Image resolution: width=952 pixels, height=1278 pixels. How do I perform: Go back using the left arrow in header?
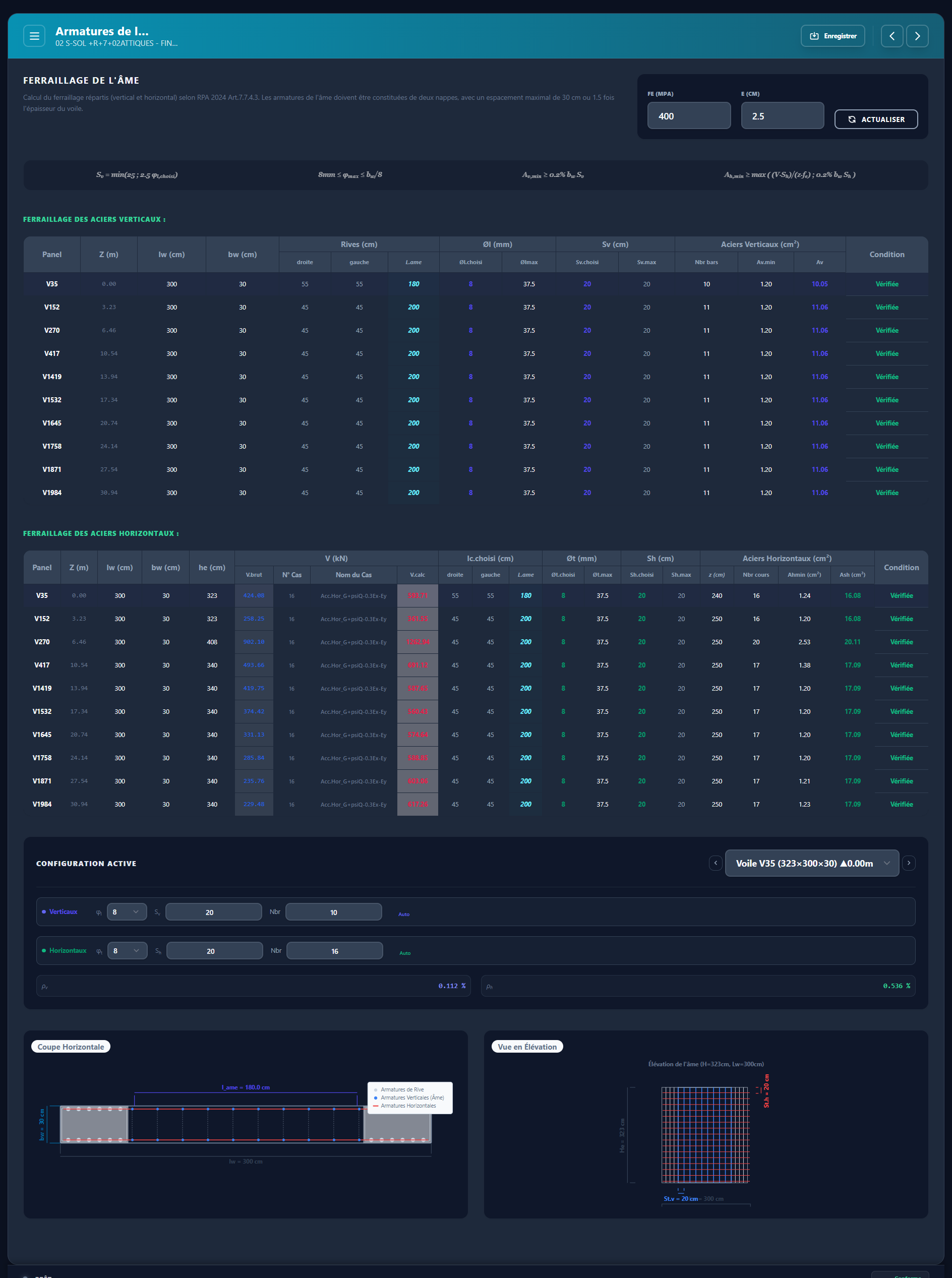pyautogui.click(x=892, y=36)
